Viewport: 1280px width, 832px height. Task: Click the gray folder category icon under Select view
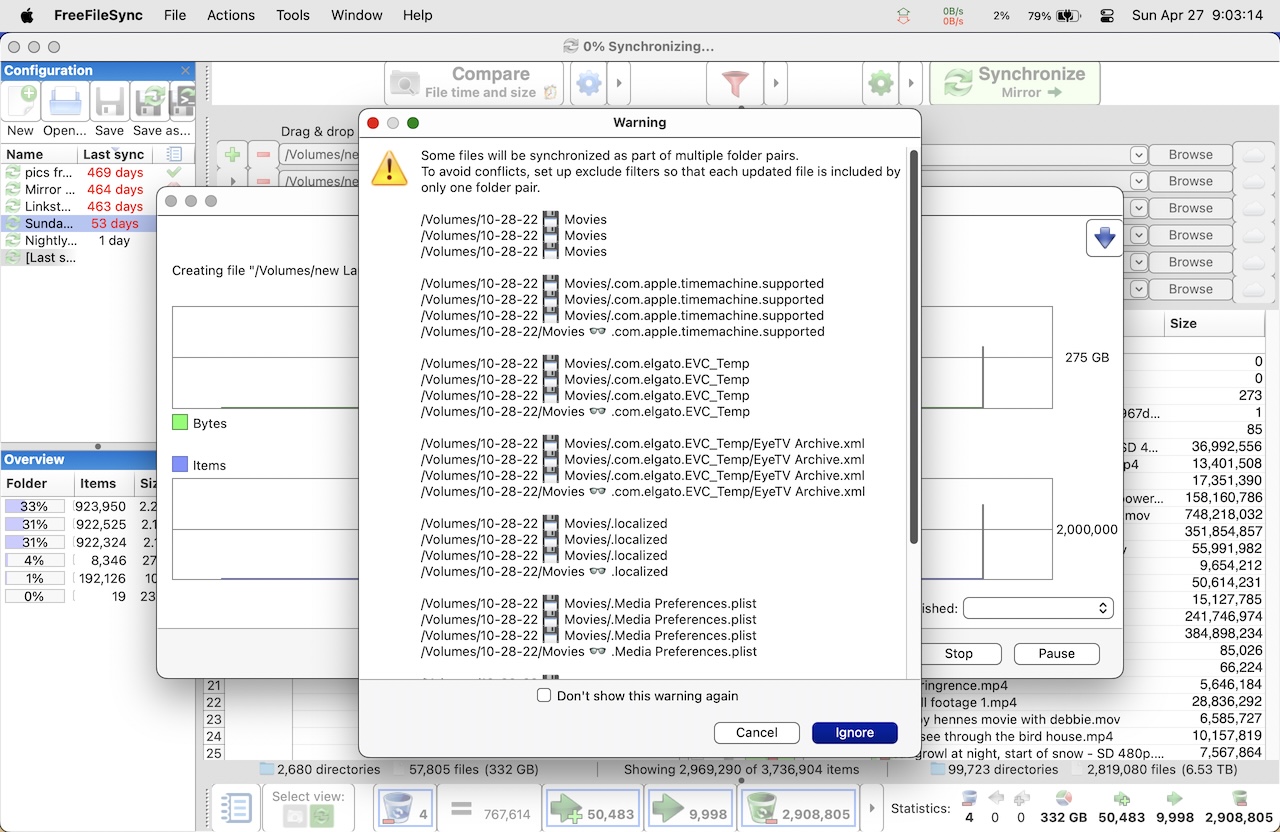295,816
